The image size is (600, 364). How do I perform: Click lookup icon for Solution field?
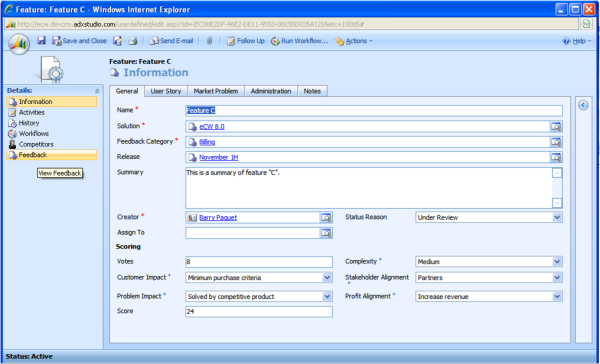pos(556,126)
